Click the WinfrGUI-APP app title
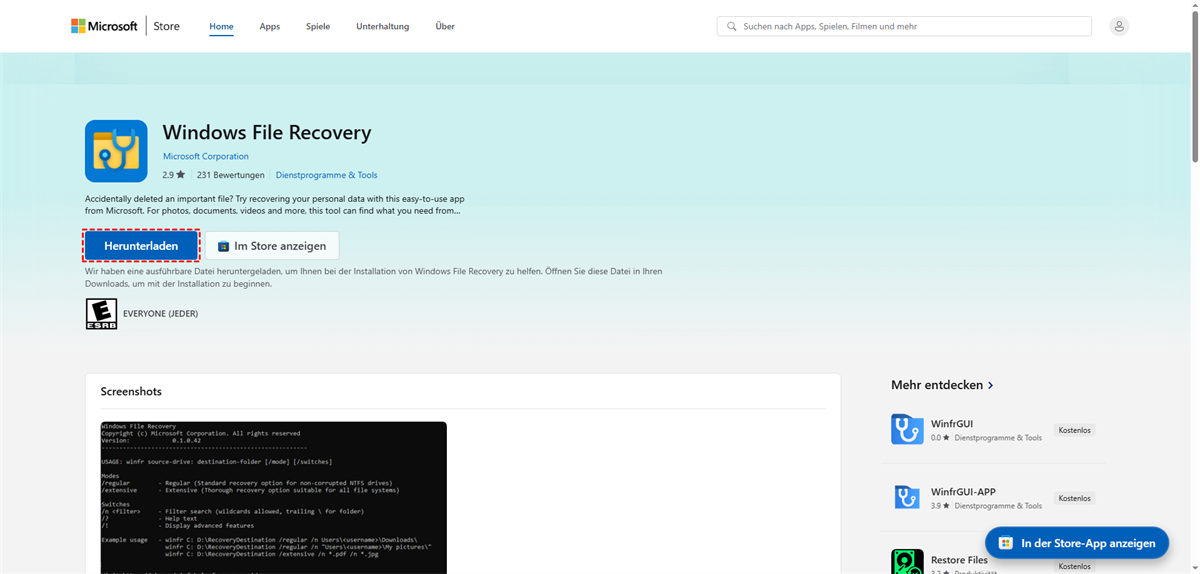The image size is (1200, 574). point(963,491)
